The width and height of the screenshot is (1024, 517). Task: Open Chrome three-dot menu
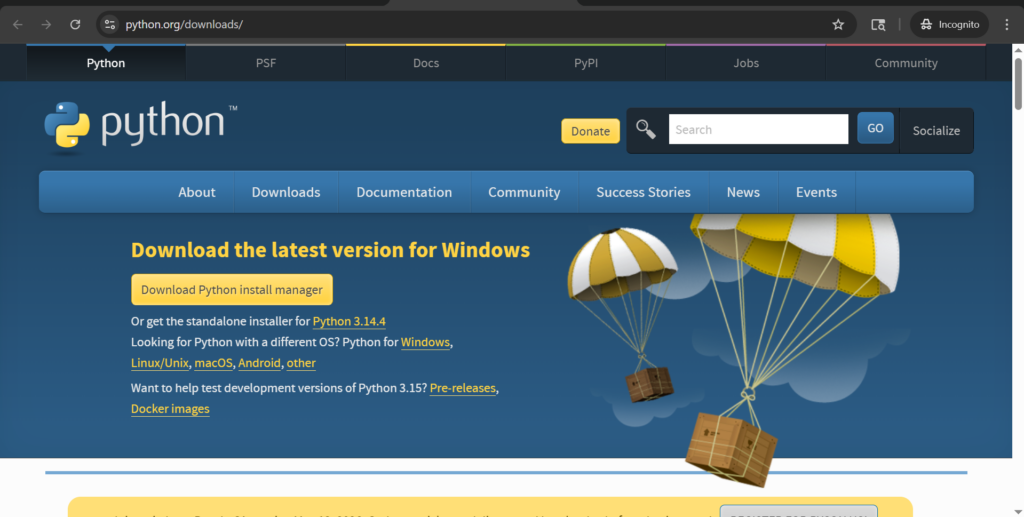pyautogui.click(x=1005, y=24)
